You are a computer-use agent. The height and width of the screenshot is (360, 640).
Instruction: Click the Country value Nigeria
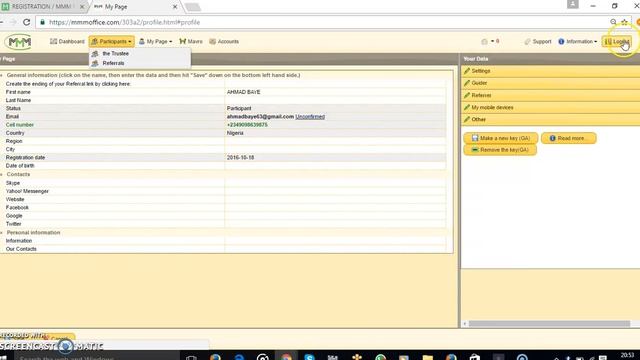click(x=235, y=133)
